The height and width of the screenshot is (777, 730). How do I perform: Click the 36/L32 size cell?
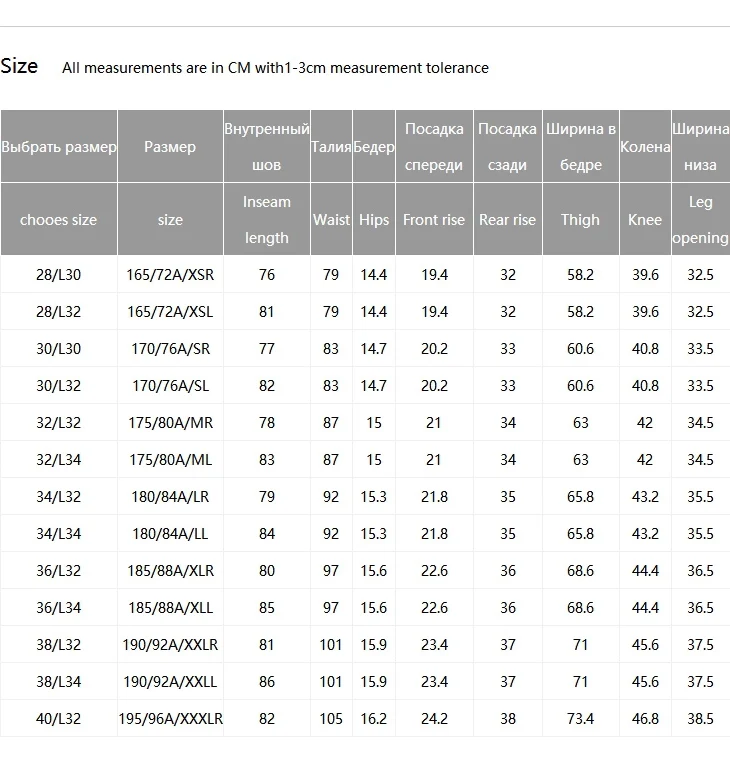point(58,571)
